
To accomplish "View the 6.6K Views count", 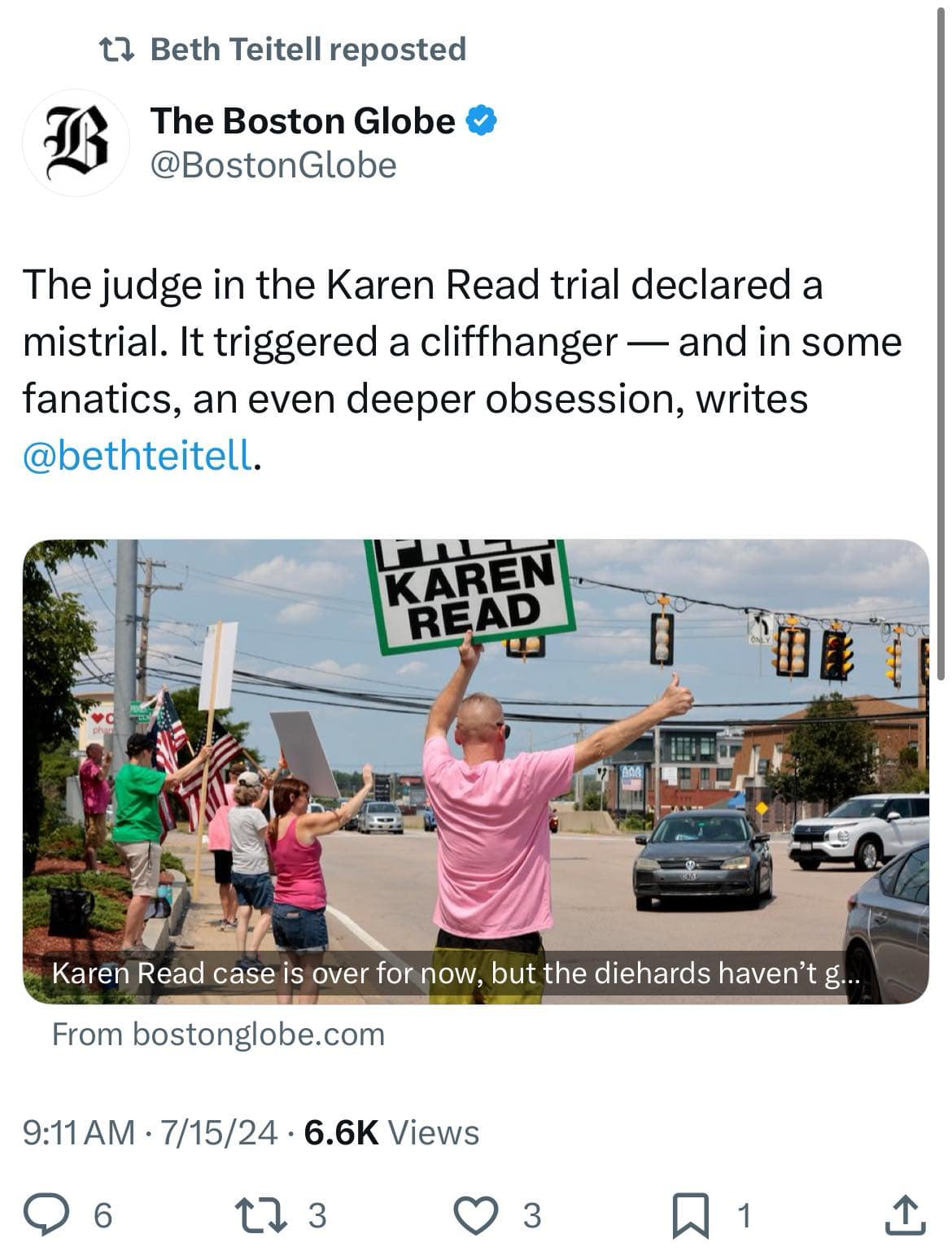I will [x=391, y=1132].
